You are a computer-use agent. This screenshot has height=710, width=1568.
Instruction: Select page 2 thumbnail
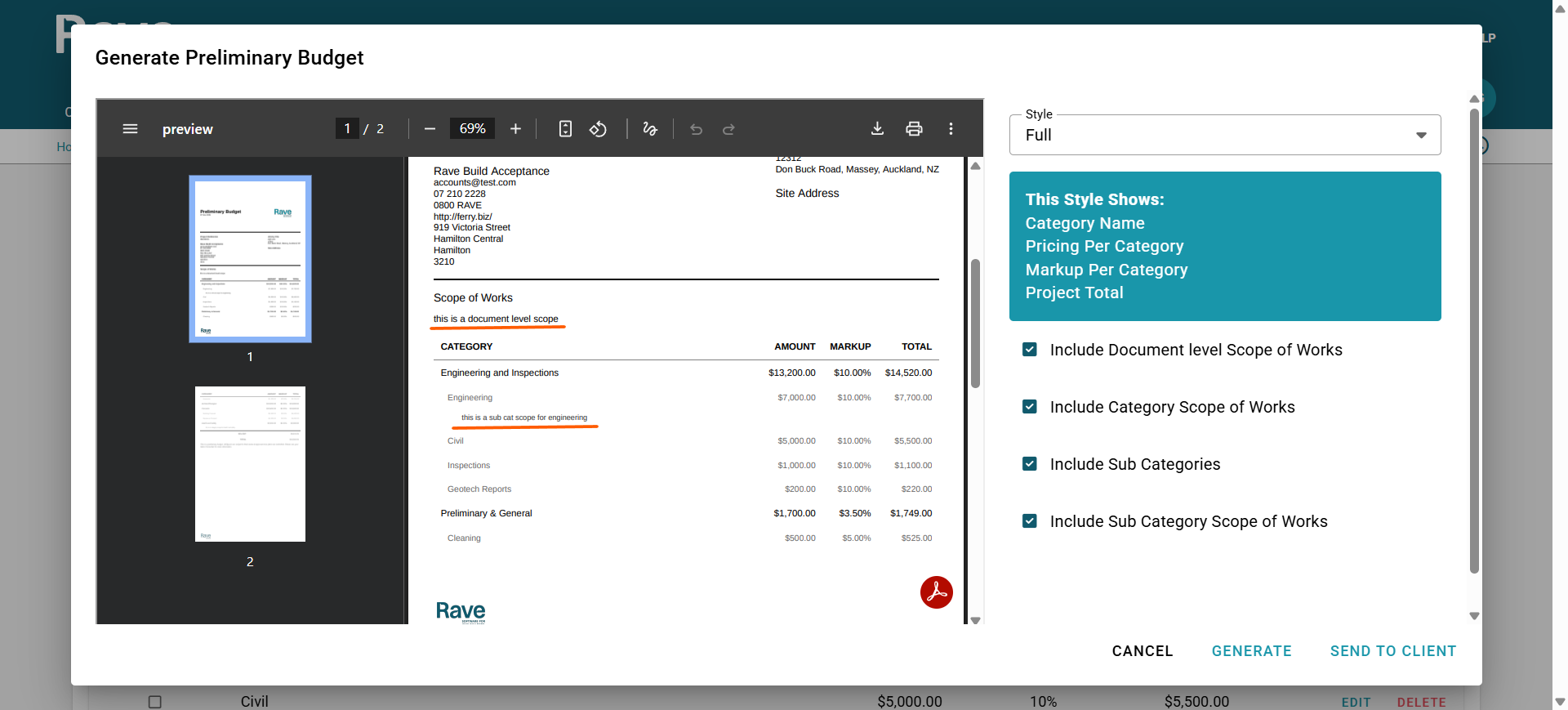250,464
